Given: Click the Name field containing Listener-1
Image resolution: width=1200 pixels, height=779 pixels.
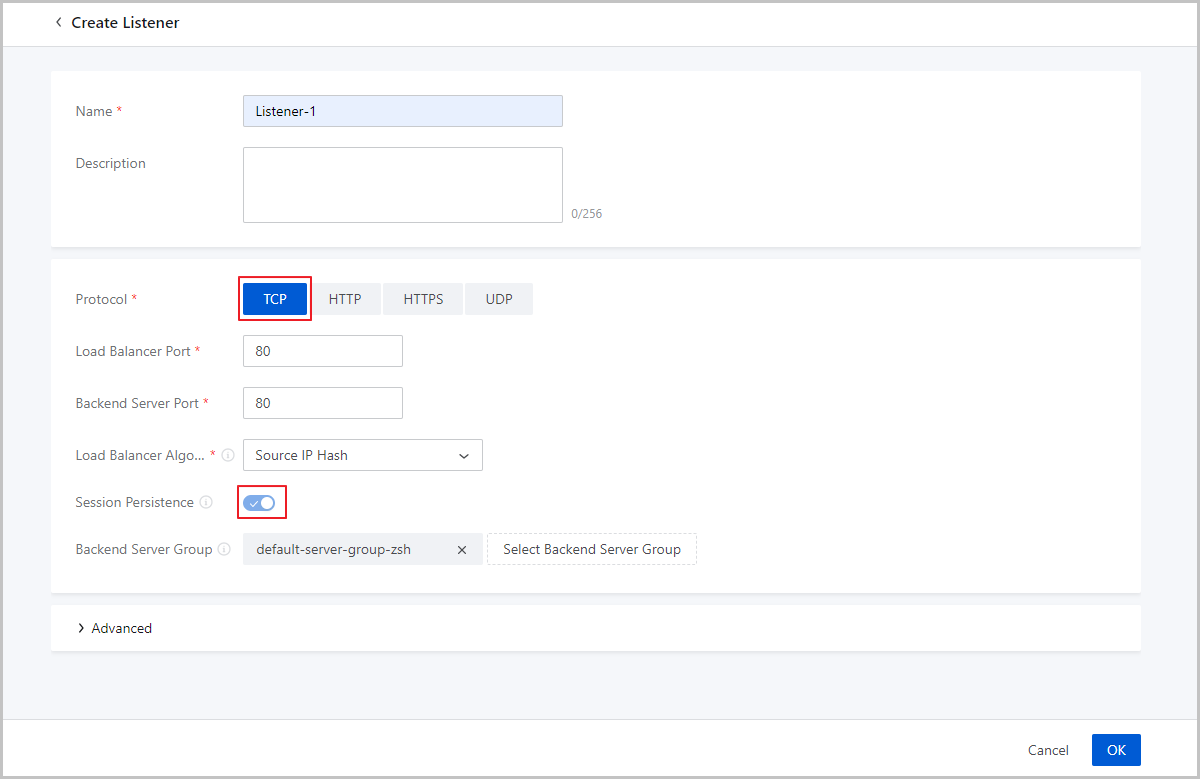Looking at the screenshot, I should click(402, 111).
